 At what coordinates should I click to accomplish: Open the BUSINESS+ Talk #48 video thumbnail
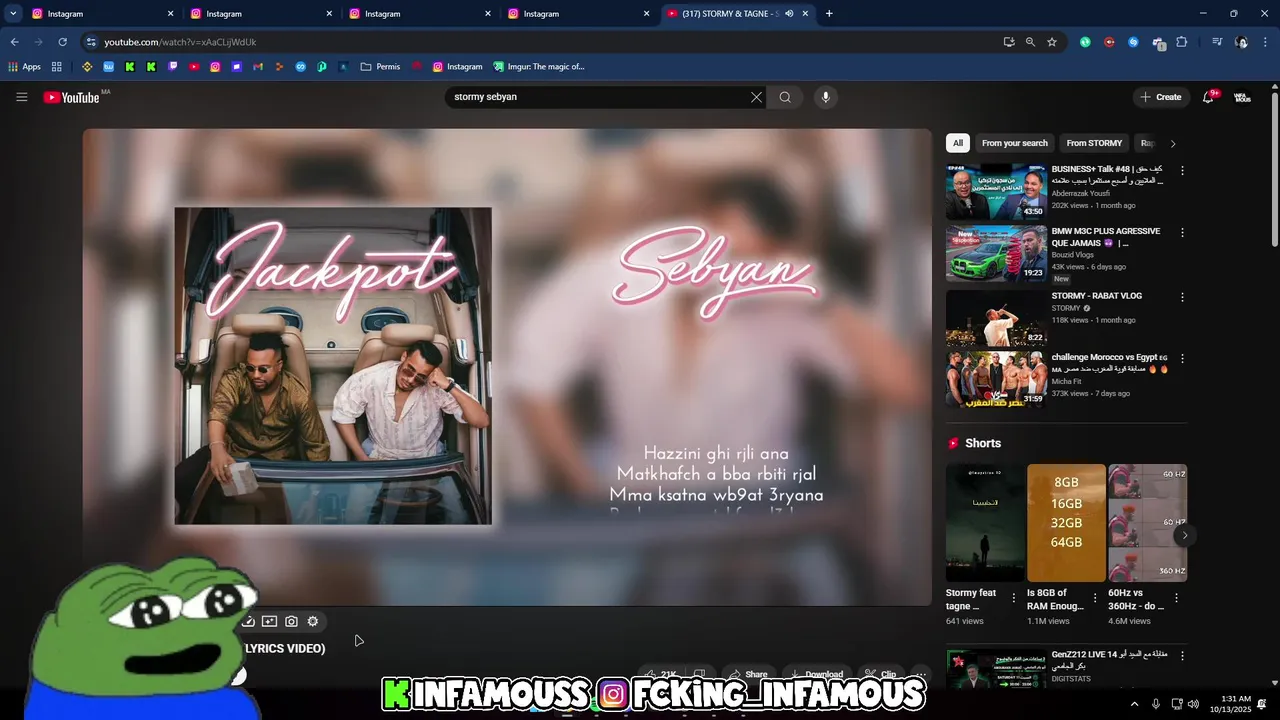point(996,191)
